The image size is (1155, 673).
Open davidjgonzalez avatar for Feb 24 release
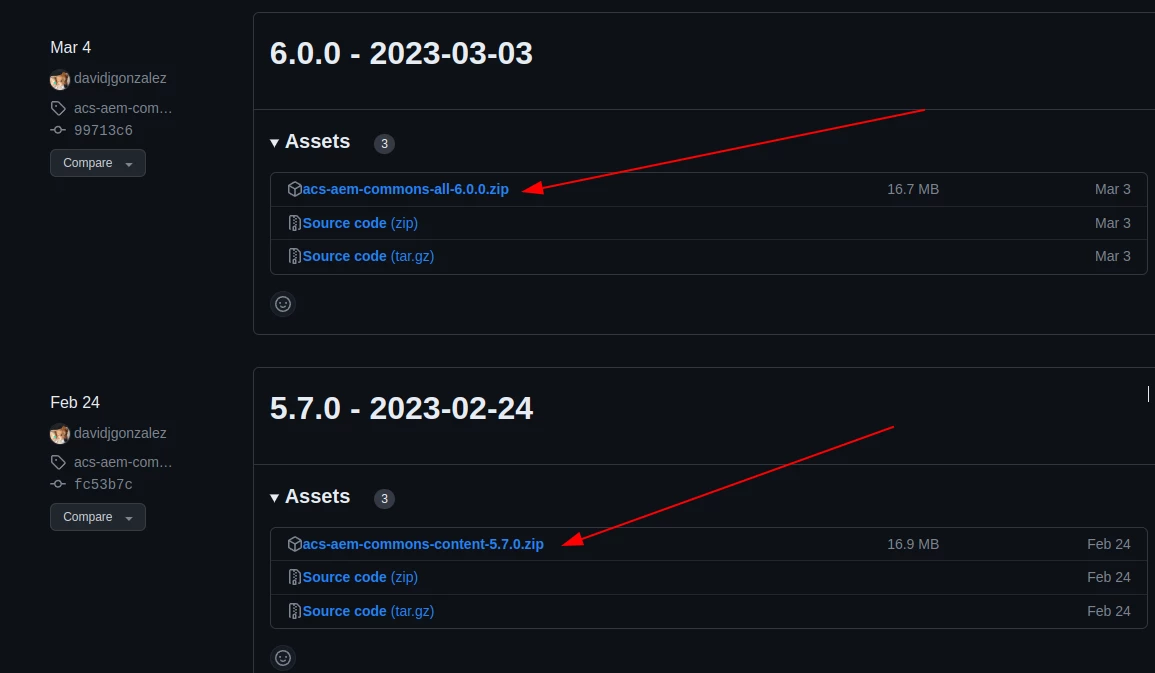(60, 434)
